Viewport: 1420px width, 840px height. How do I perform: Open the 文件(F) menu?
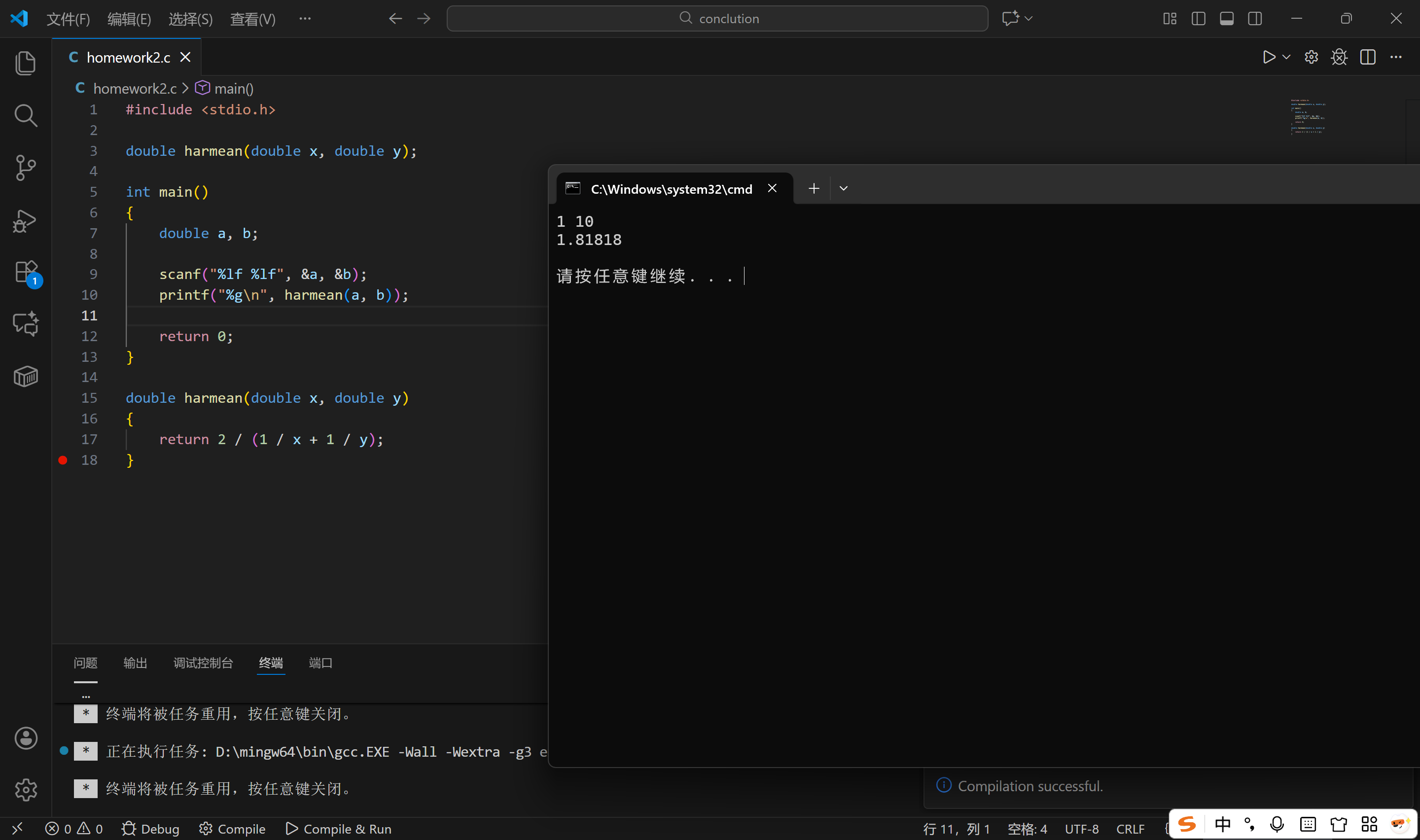point(68,19)
